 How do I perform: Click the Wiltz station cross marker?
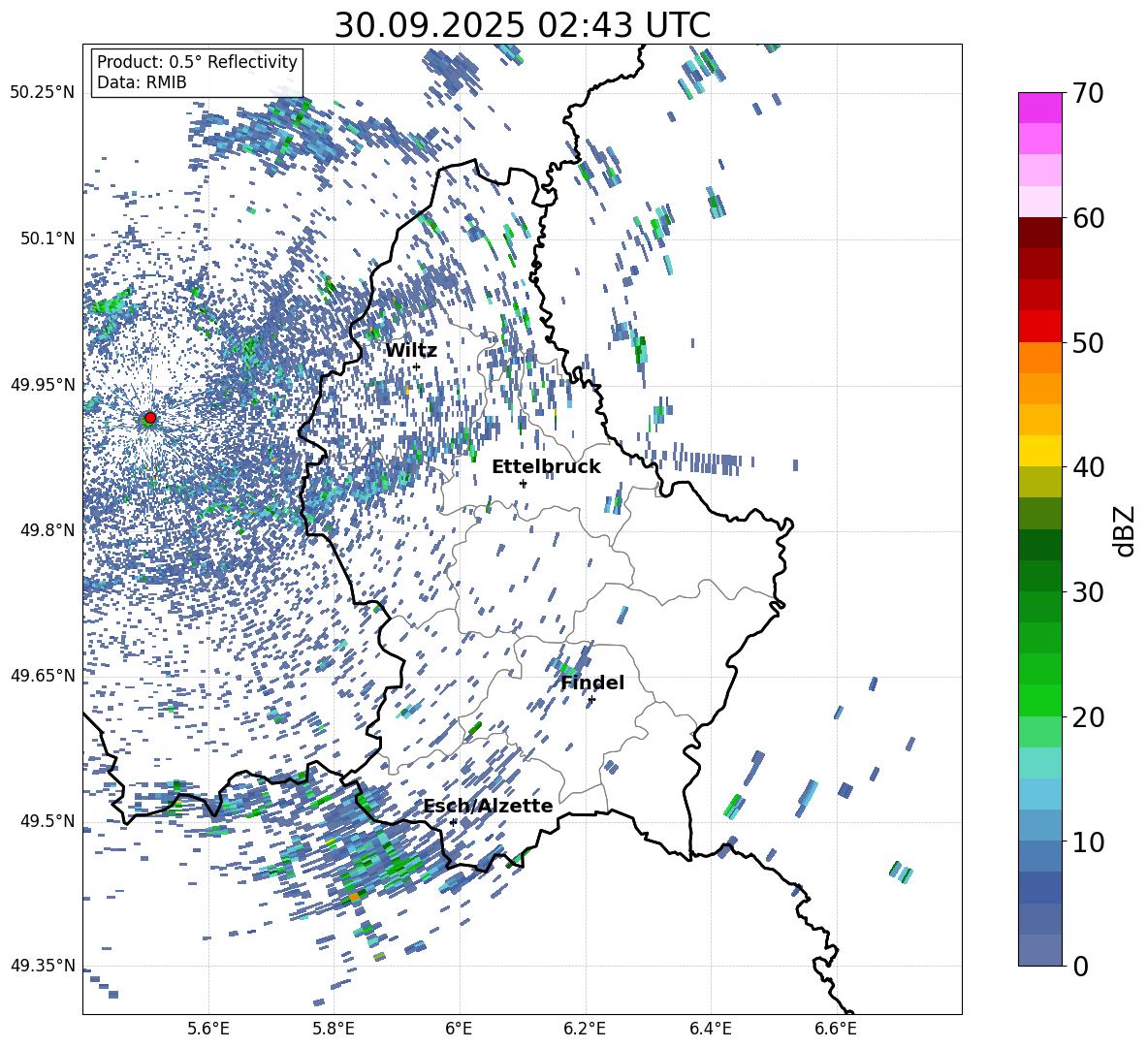[416, 366]
